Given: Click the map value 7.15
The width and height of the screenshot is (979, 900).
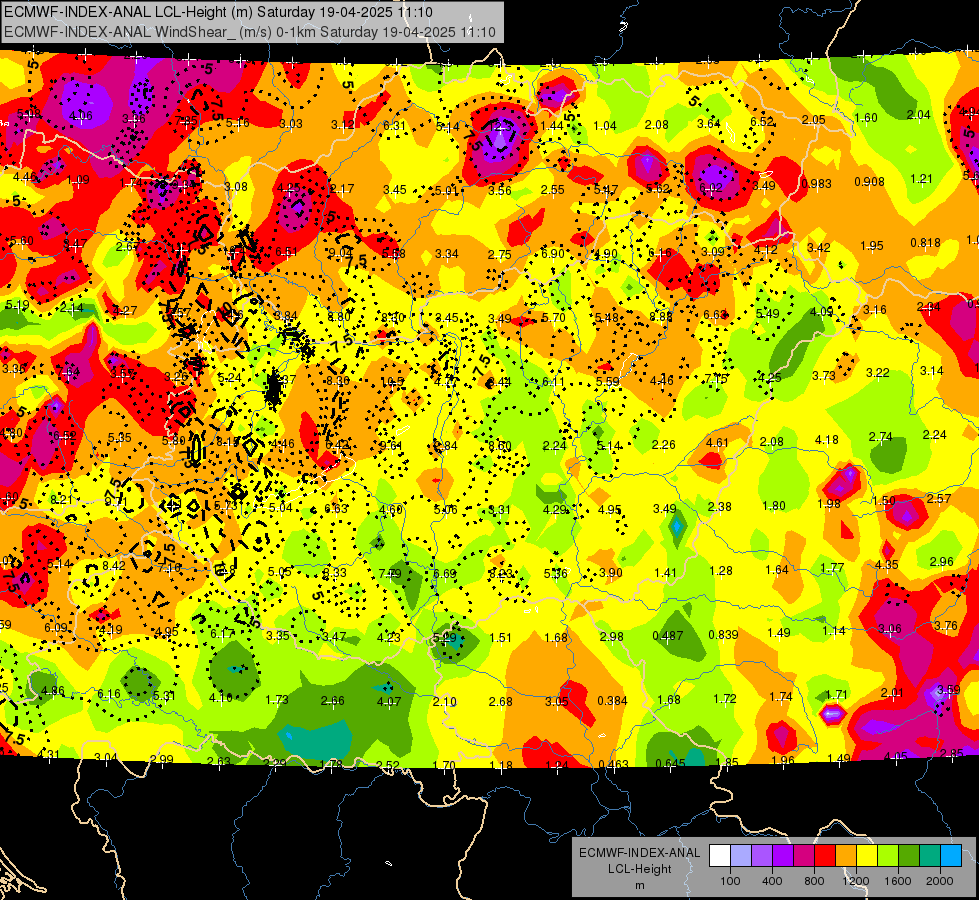Looking at the screenshot, I should pyautogui.click(x=716, y=379).
